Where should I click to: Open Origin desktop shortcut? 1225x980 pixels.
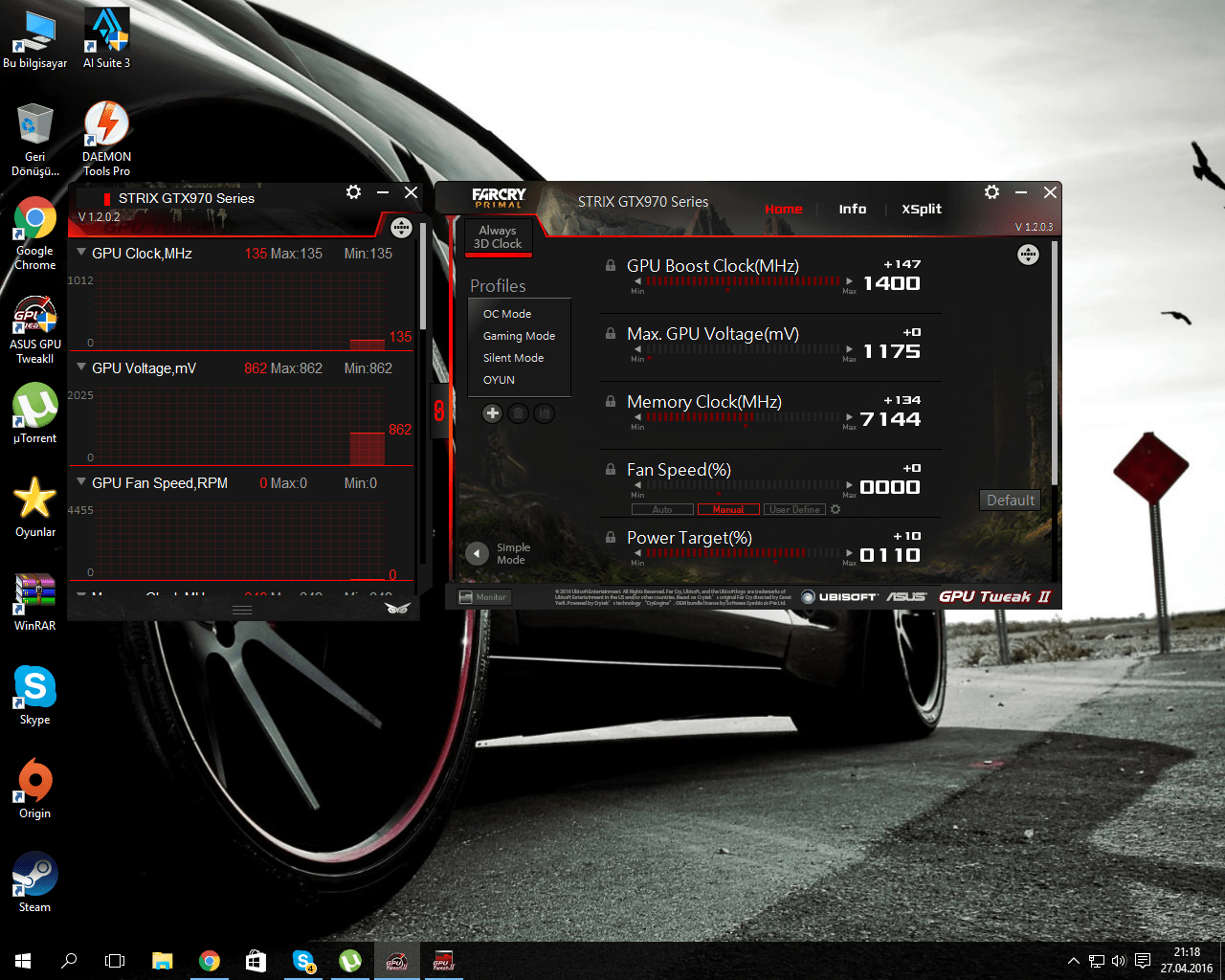[35, 789]
